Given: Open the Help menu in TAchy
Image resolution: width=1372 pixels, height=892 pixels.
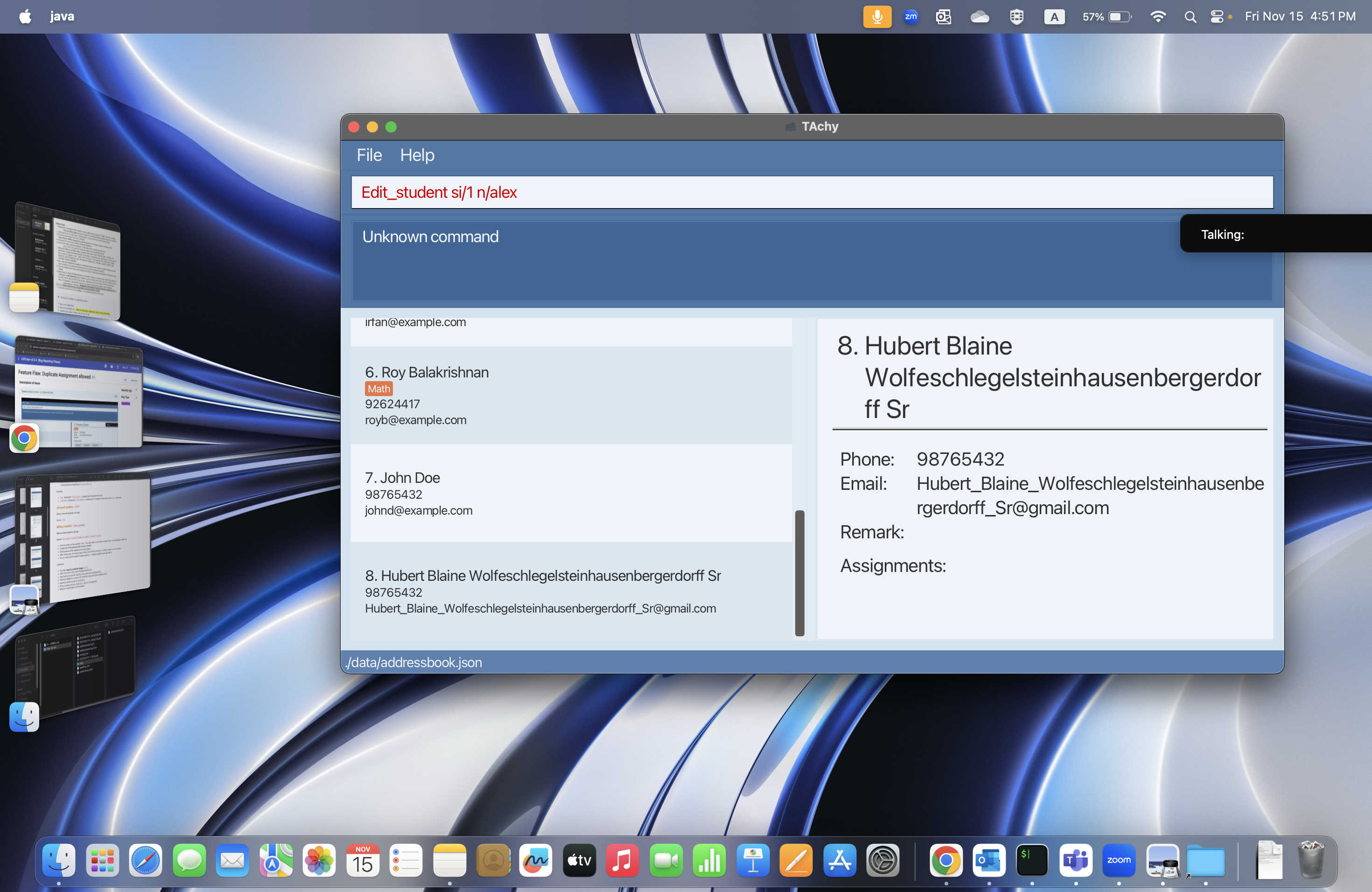Looking at the screenshot, I should [417, 155].
